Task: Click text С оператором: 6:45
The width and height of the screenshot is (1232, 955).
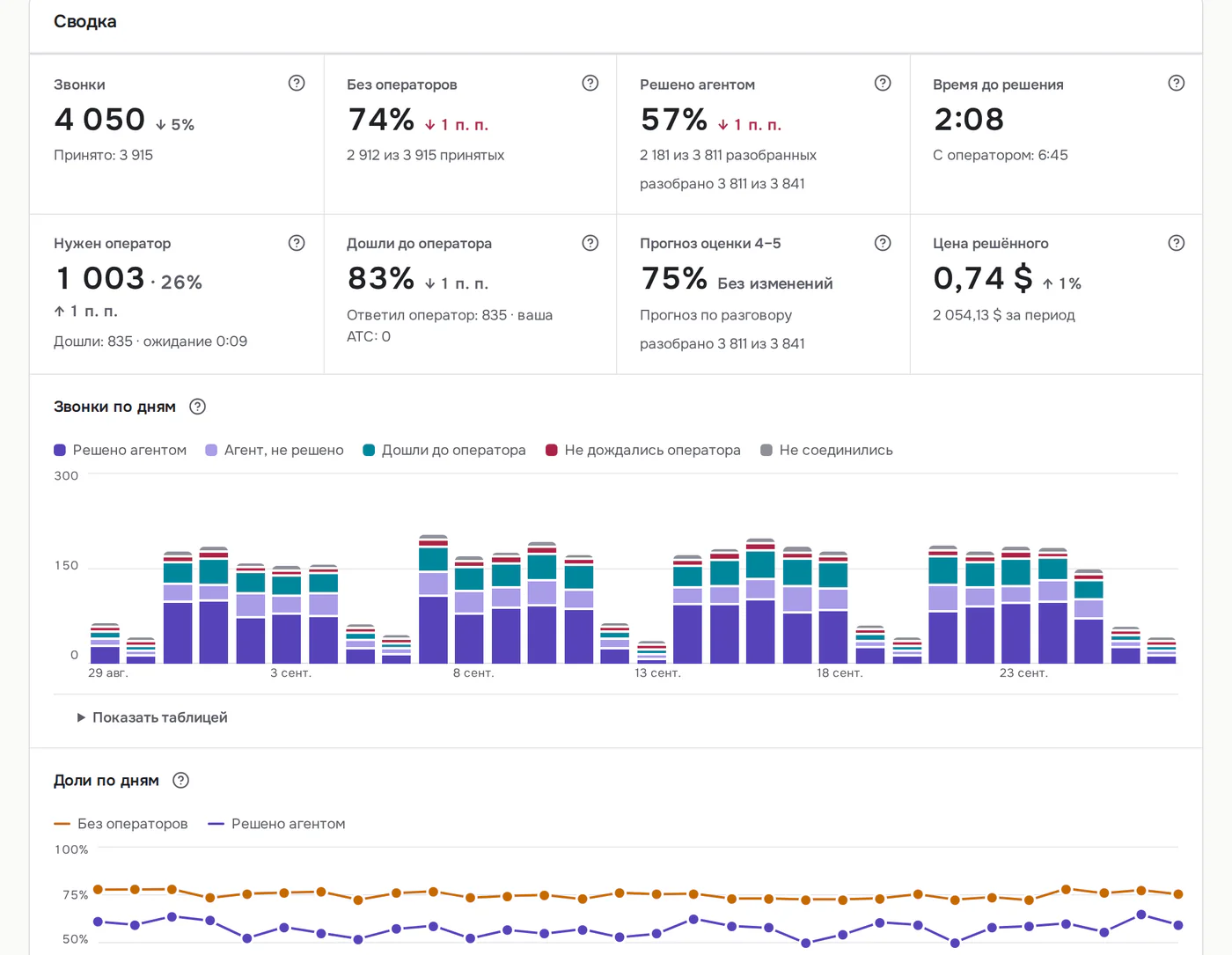Action: [1001, 155]
